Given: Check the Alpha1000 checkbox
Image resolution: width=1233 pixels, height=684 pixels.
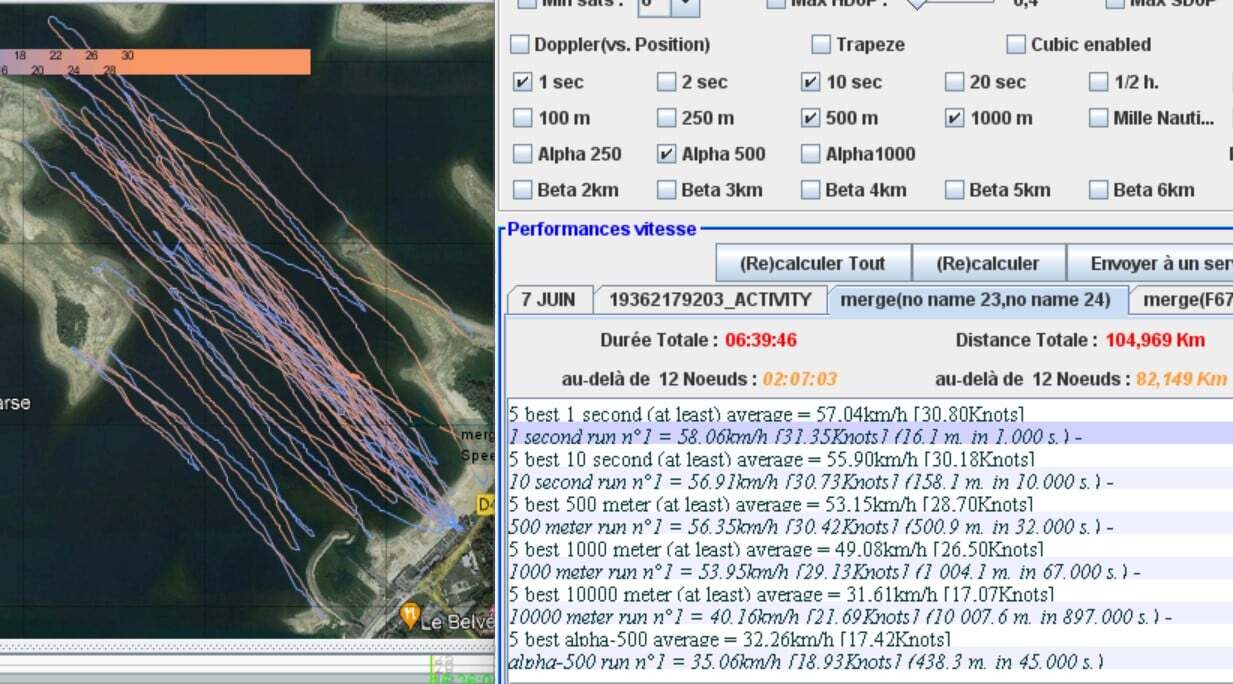Looking at the screenshot, I should coord(810,154).
